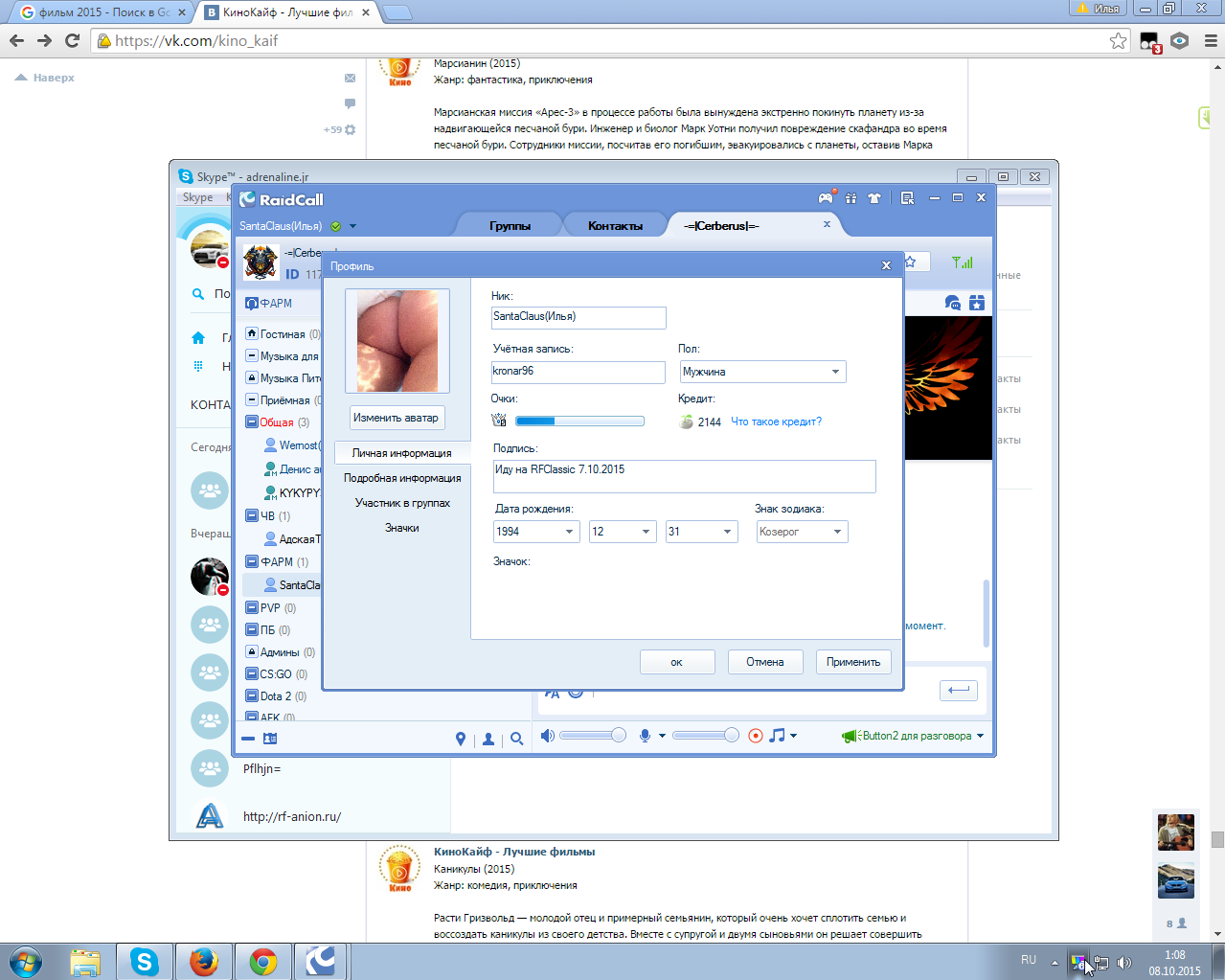This screenshot has width=1225, height=980.
Task: Confirm the profile with the ок button
Action: pyautogui.click(x=677, y=662)
